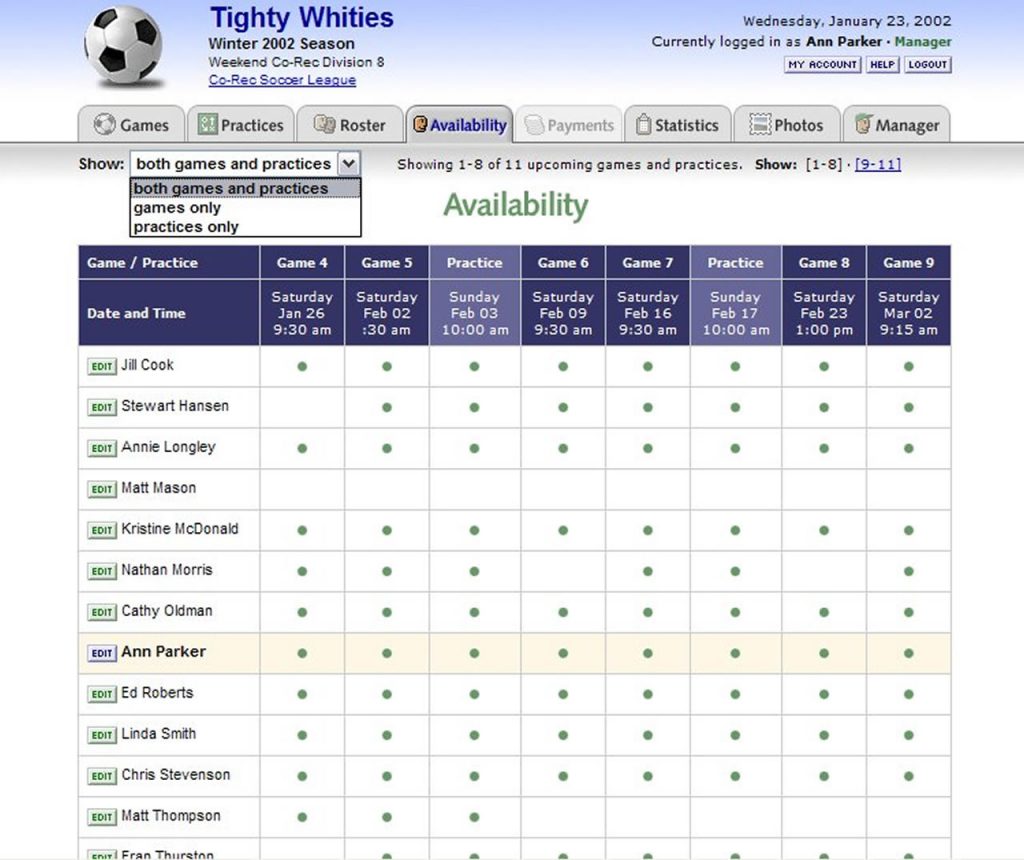Open the Roster tab
Image resolution: width=1024 pixels, height=860 pixels.
[x=350, y=124]
